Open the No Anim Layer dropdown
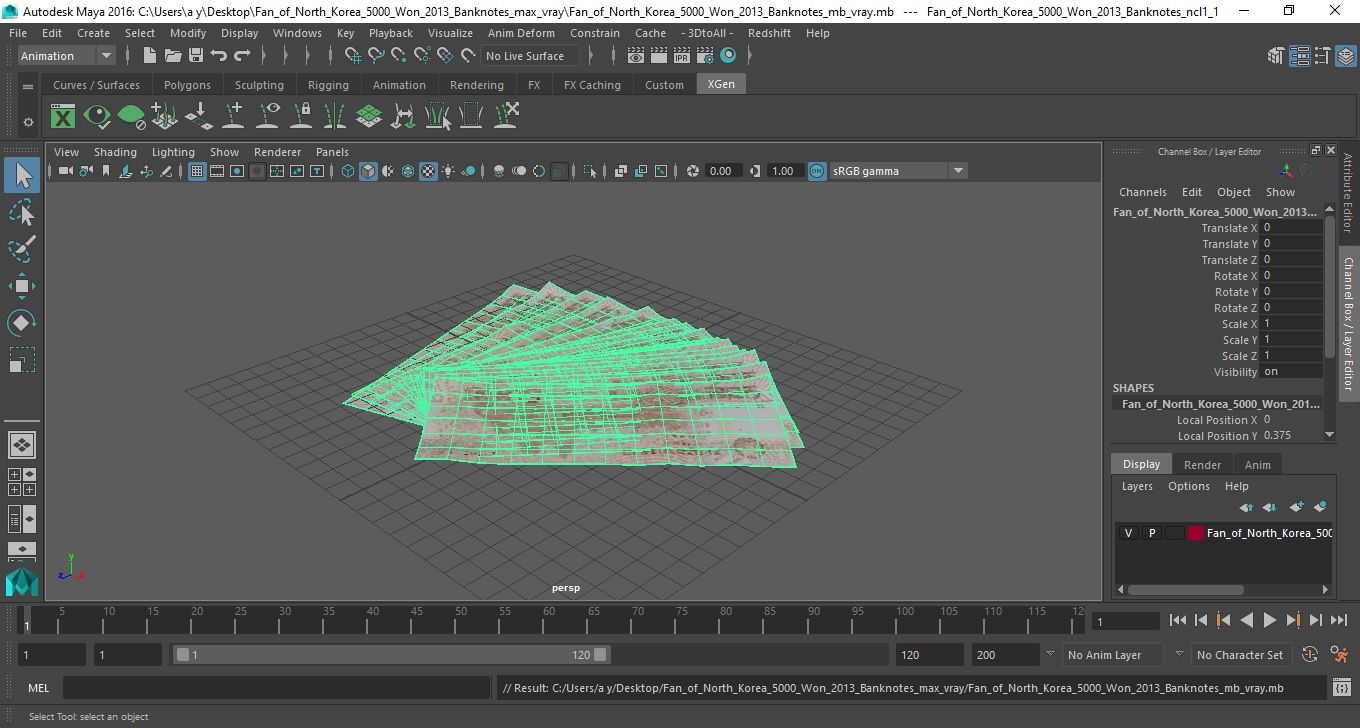The height and width of the screenshot is (728, 1360). click(1113, 655)
